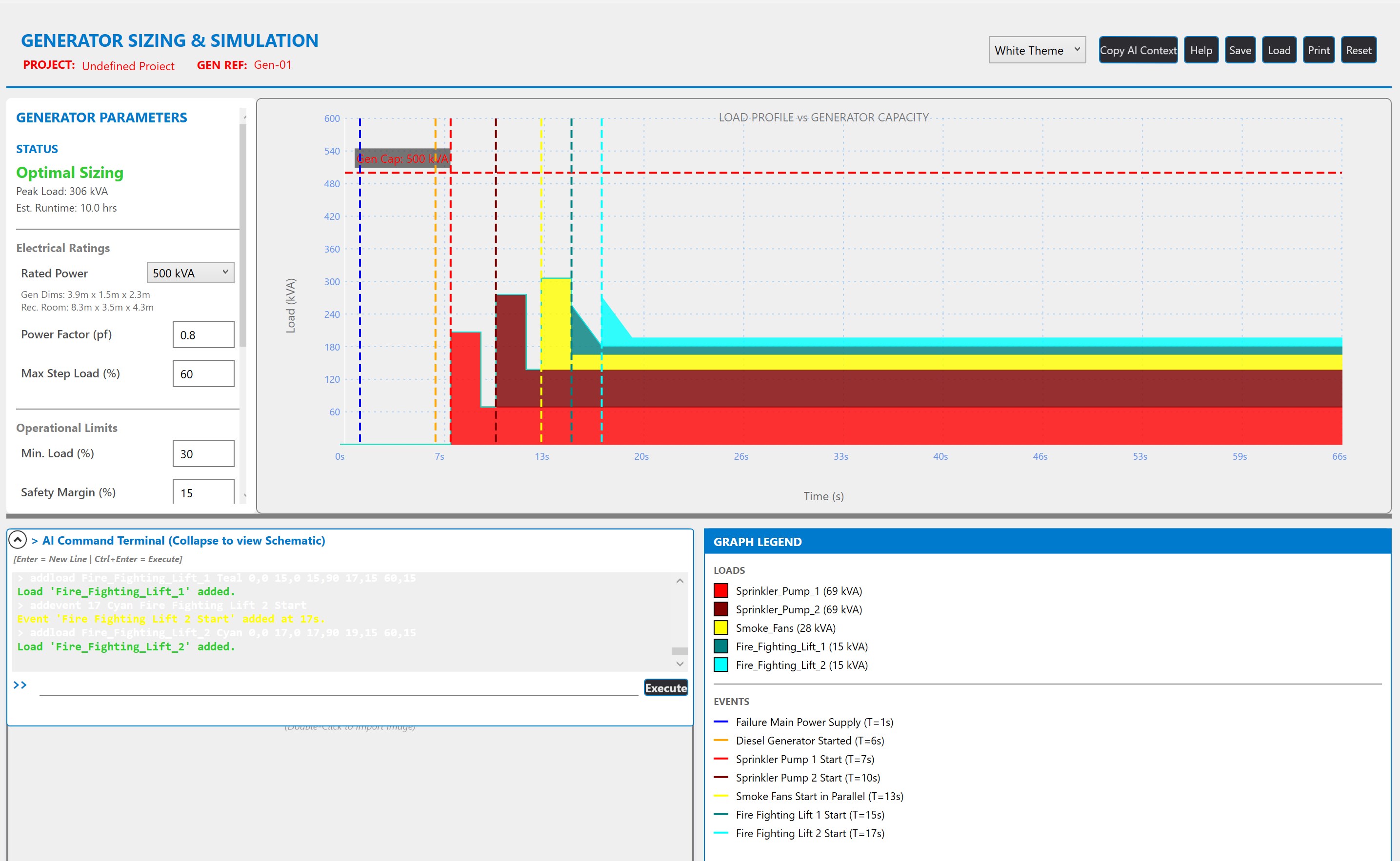Save the current project

tap(1240, 50)
